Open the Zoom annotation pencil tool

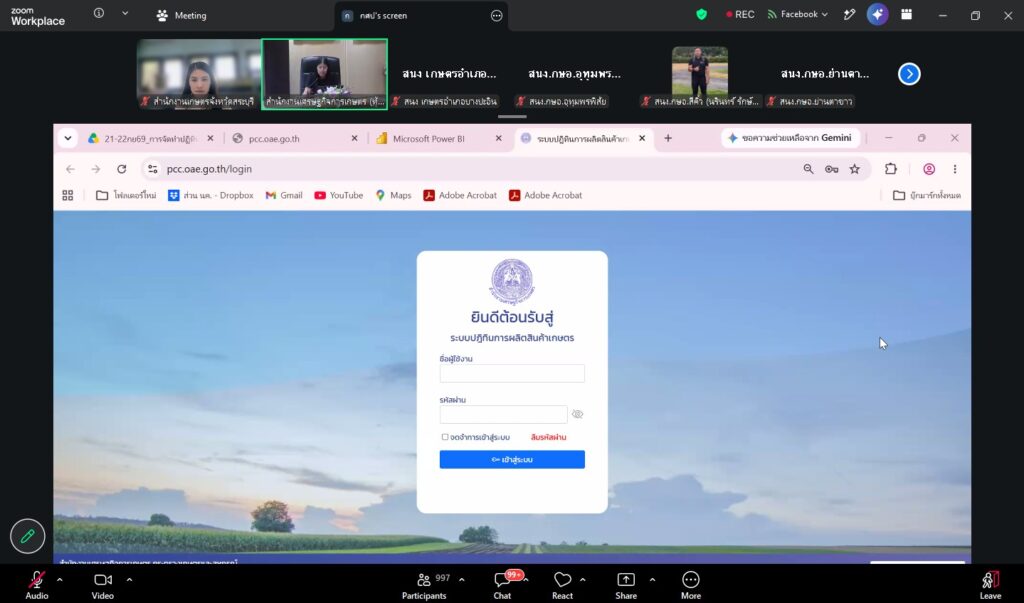(27, 536)
